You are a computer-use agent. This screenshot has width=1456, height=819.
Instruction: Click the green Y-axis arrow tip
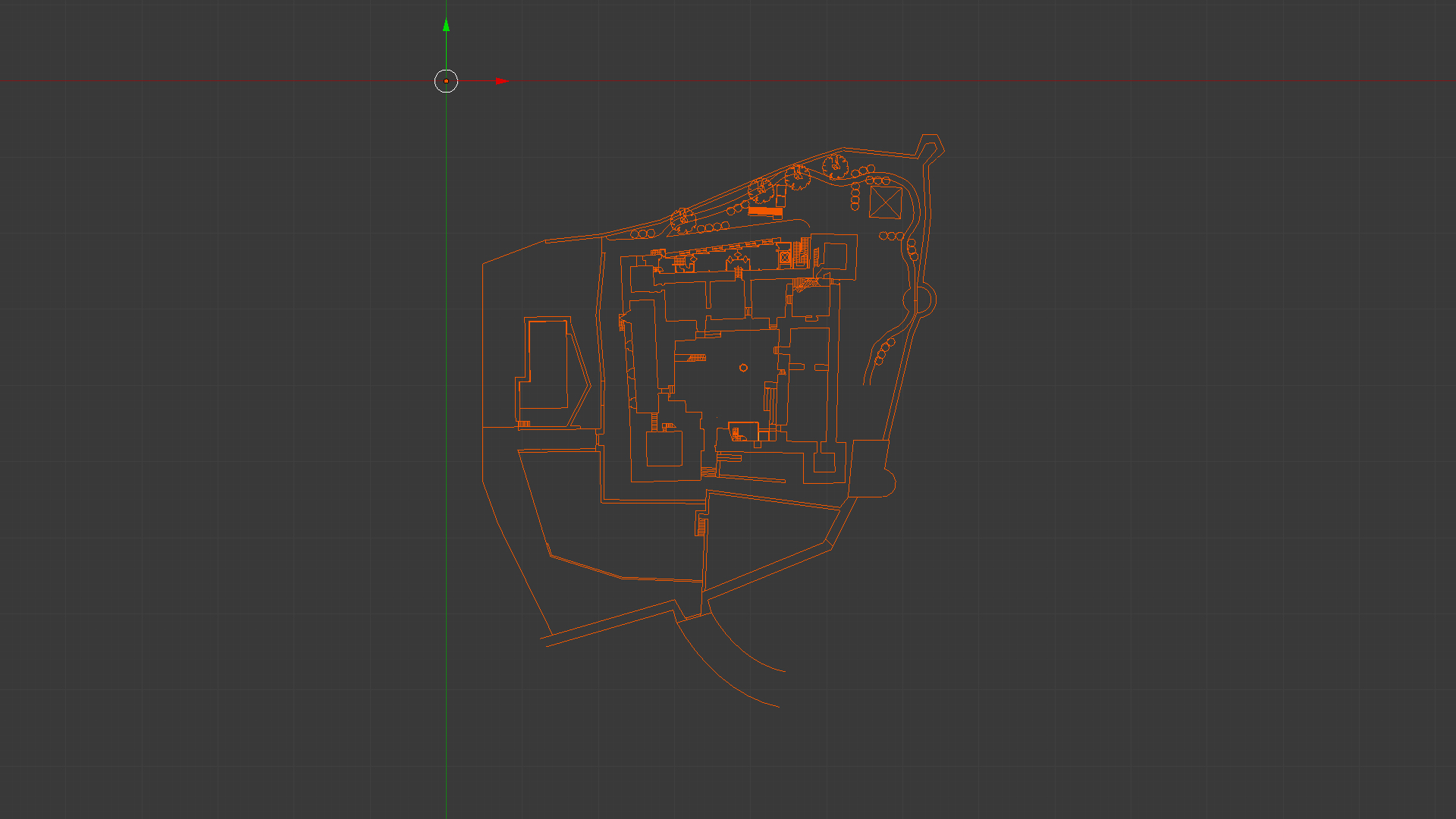click(x=446, y=26)
